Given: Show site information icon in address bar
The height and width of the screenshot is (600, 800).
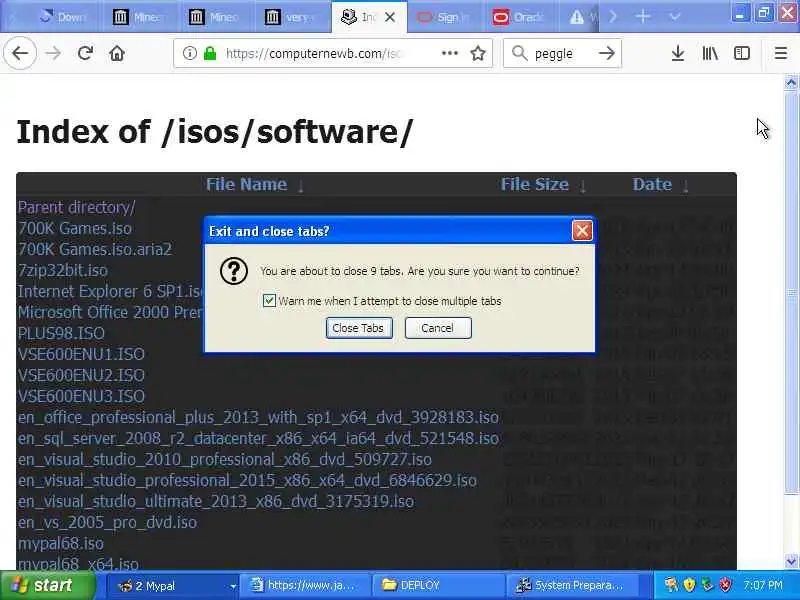Looking at the screenshot, I should [x=189, y=53].
